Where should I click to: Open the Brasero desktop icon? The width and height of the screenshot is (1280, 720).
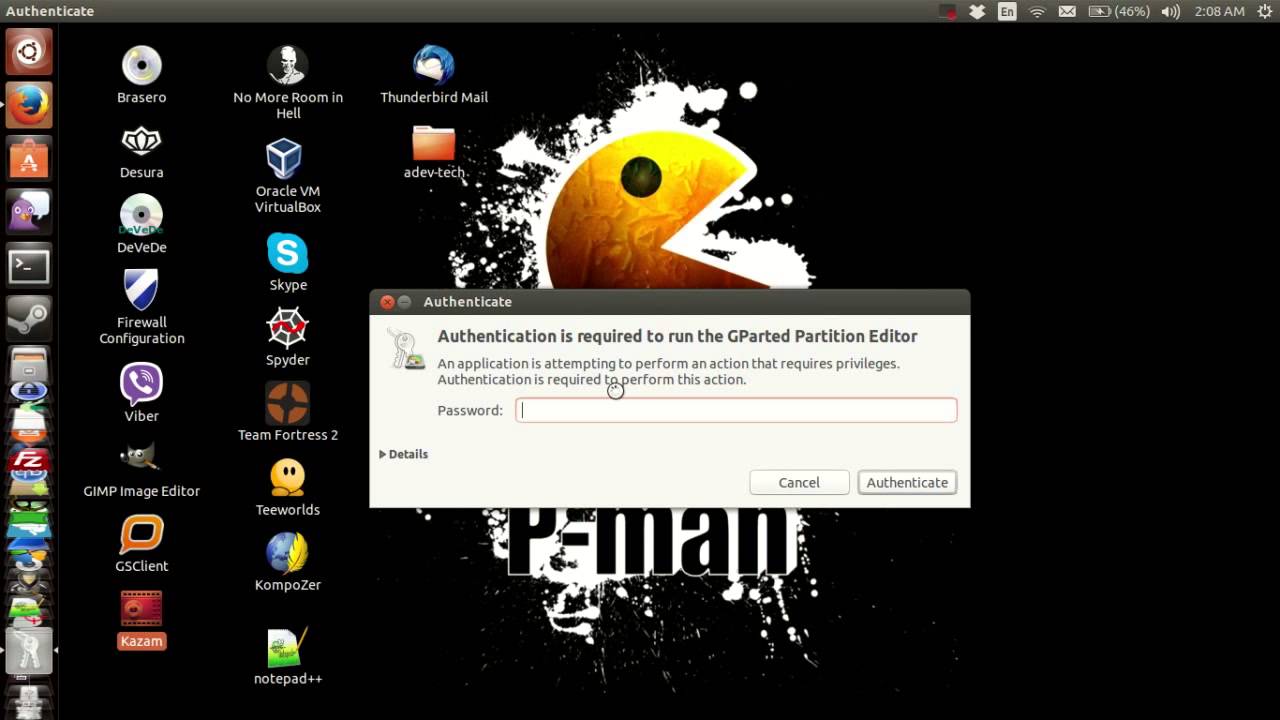142,75
